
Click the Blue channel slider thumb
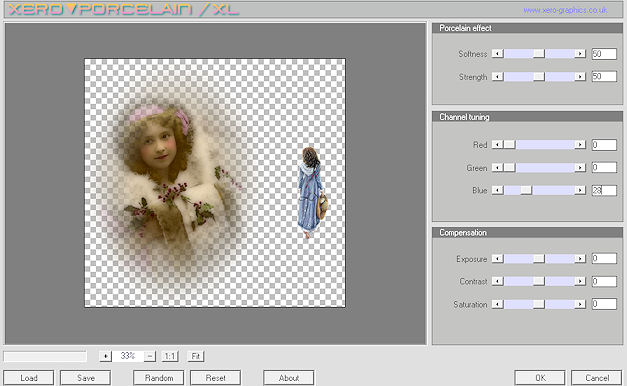click(526, 190)
